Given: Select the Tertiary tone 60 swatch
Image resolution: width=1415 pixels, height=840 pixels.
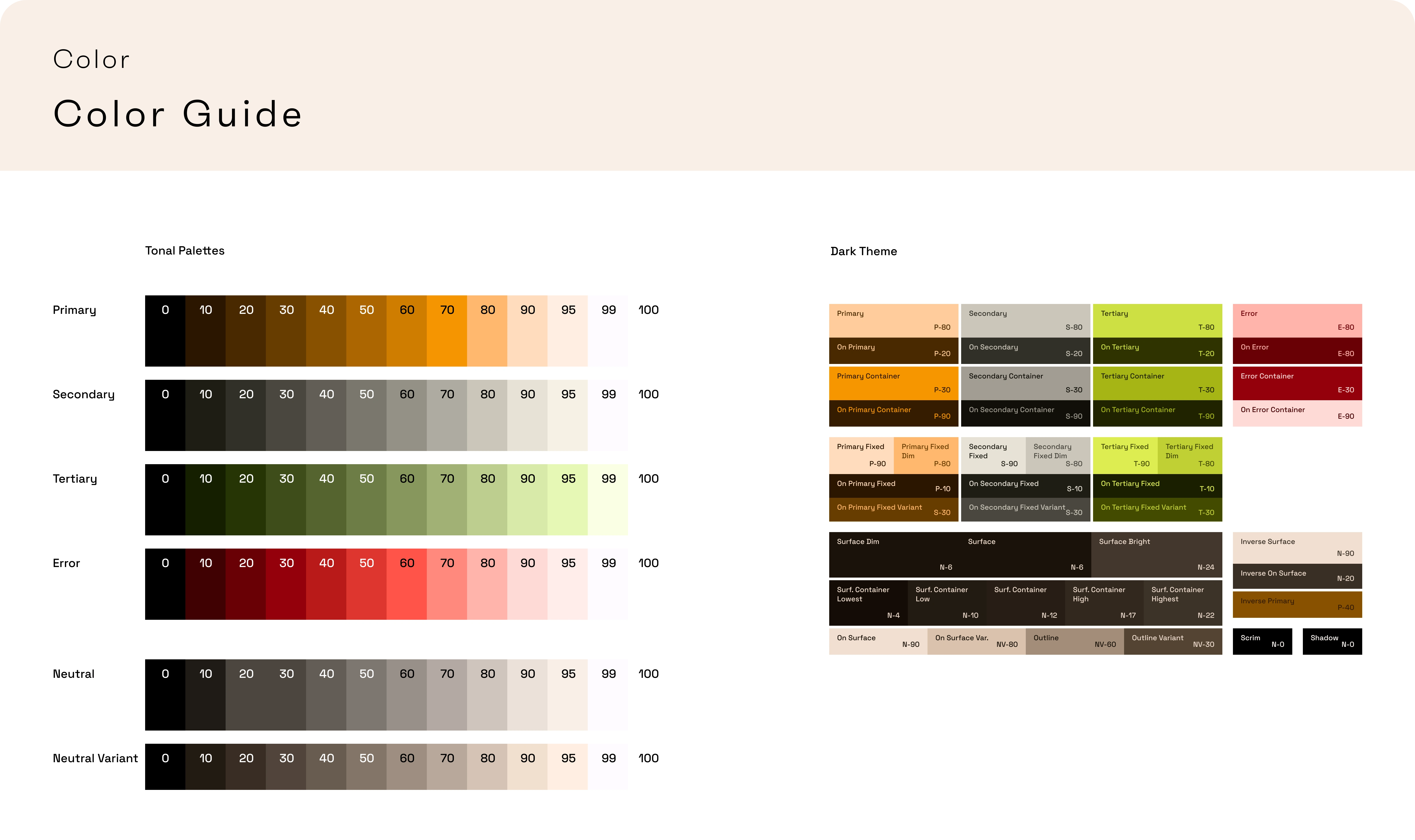Looking at the screenshot, I should coord(407,499).
